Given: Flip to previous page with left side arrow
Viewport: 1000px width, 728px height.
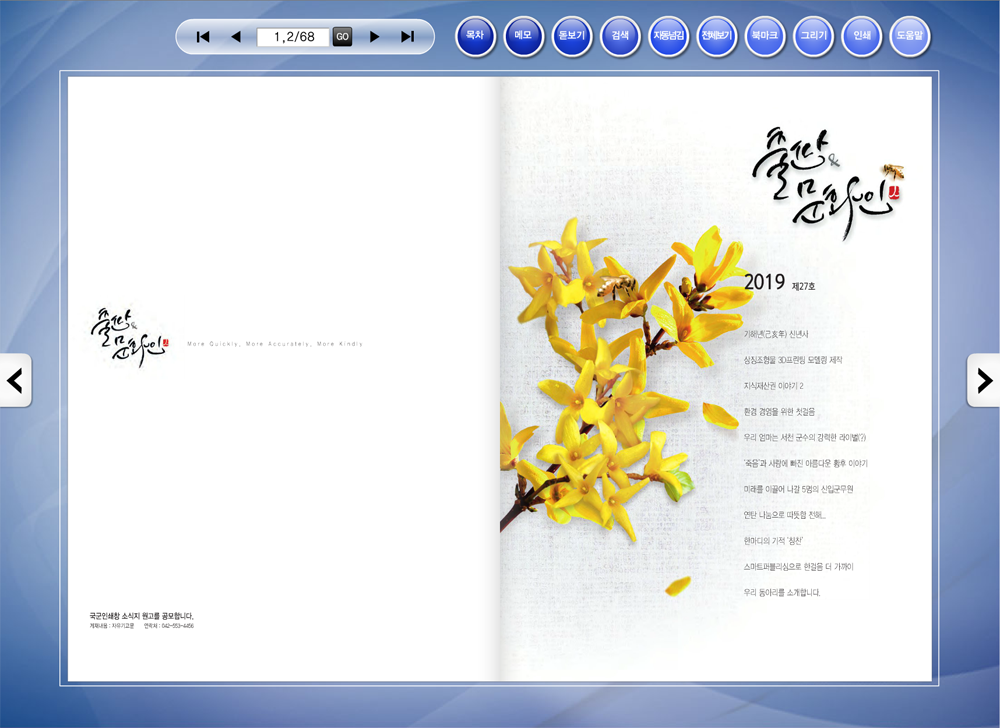Looking at the screenshot, I should click(x=15, y=381).
